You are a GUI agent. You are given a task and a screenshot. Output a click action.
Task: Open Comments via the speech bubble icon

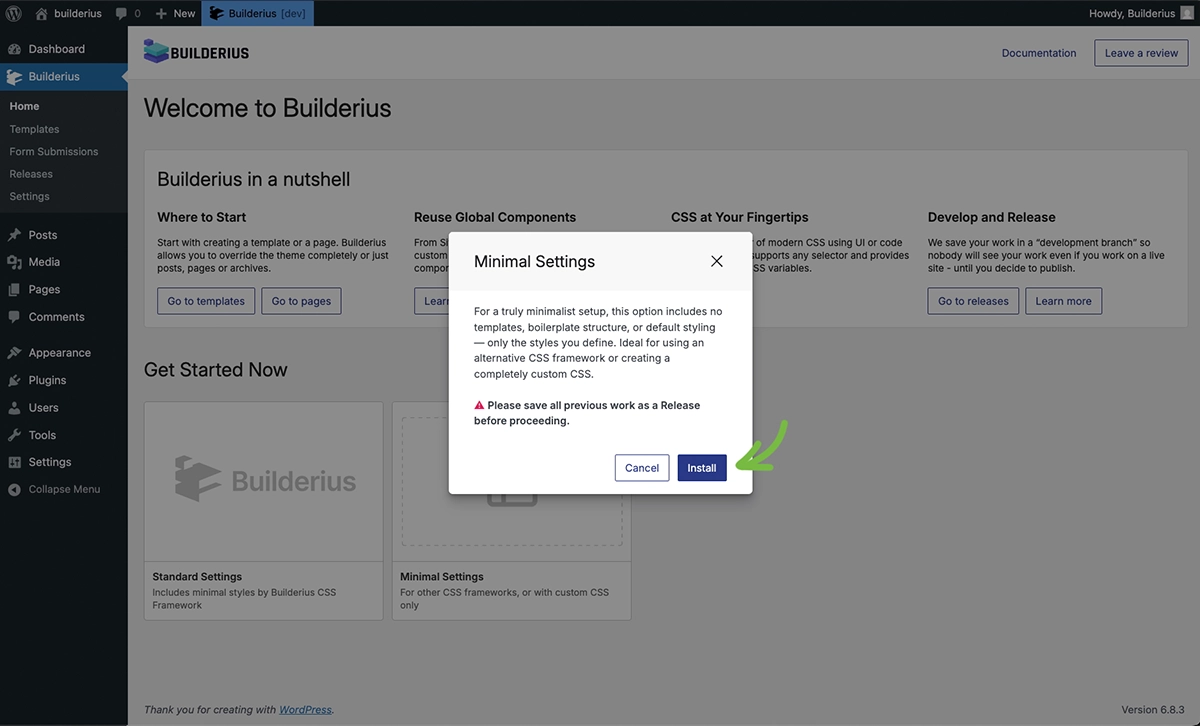[x=14, y=316]
